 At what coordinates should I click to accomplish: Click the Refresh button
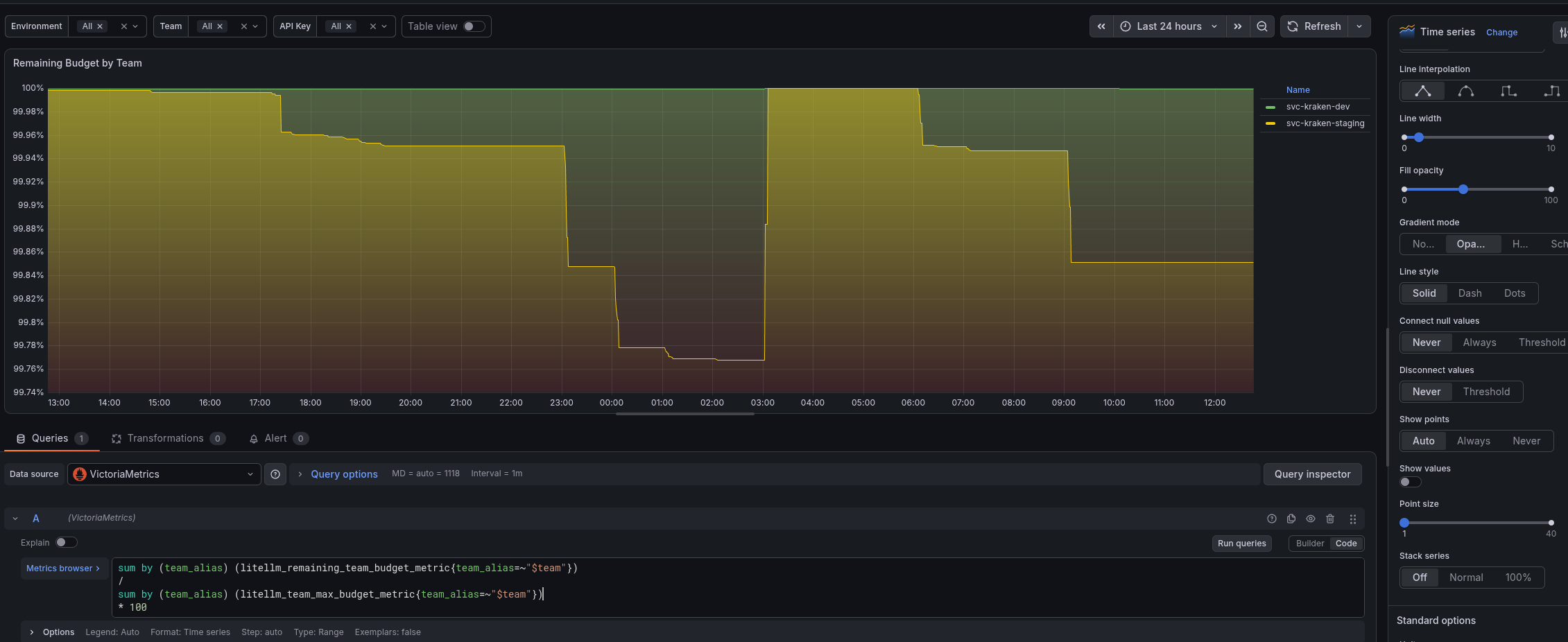[1314, 26]
